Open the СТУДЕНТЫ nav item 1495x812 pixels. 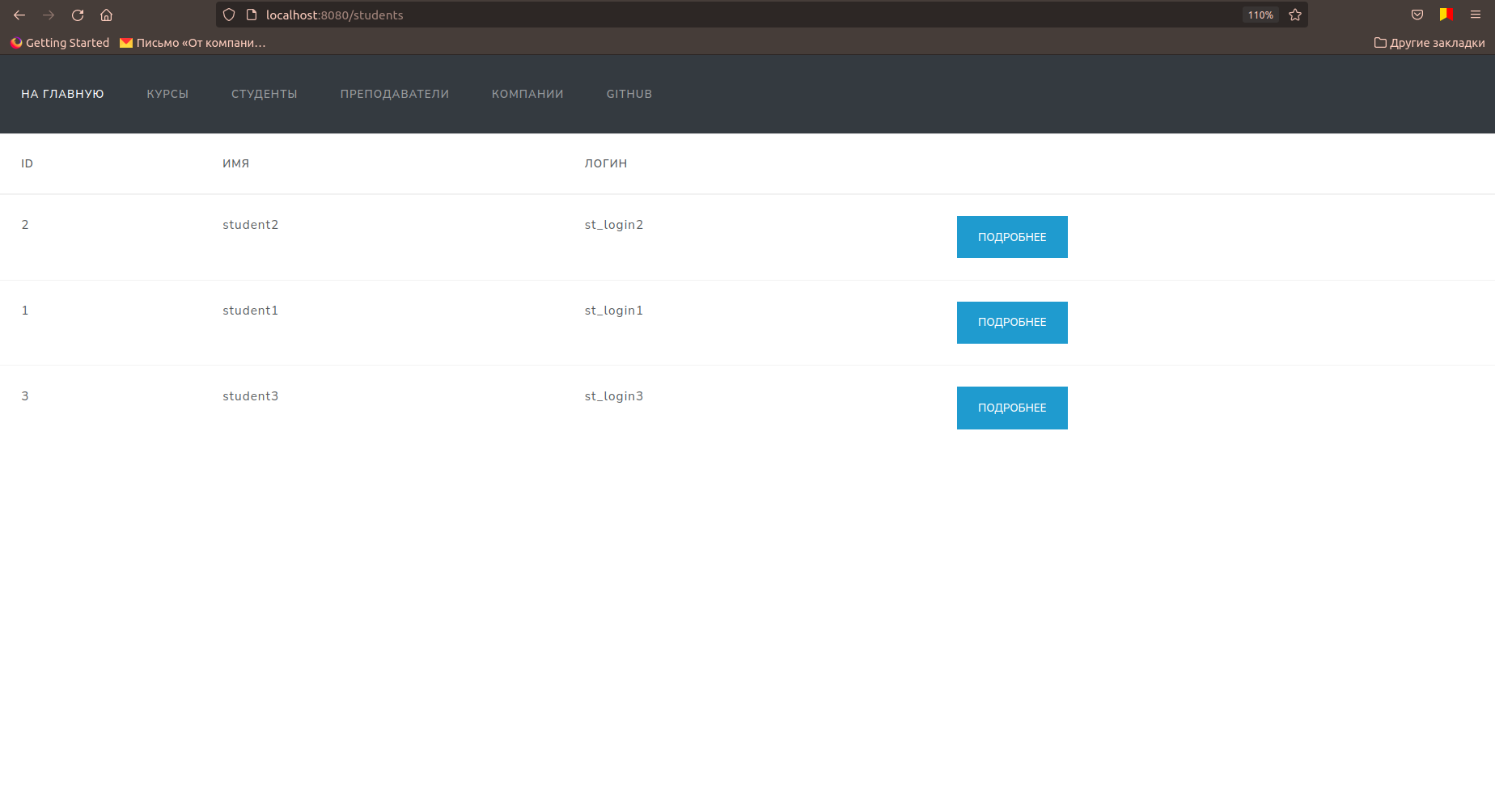click(265, 94)
